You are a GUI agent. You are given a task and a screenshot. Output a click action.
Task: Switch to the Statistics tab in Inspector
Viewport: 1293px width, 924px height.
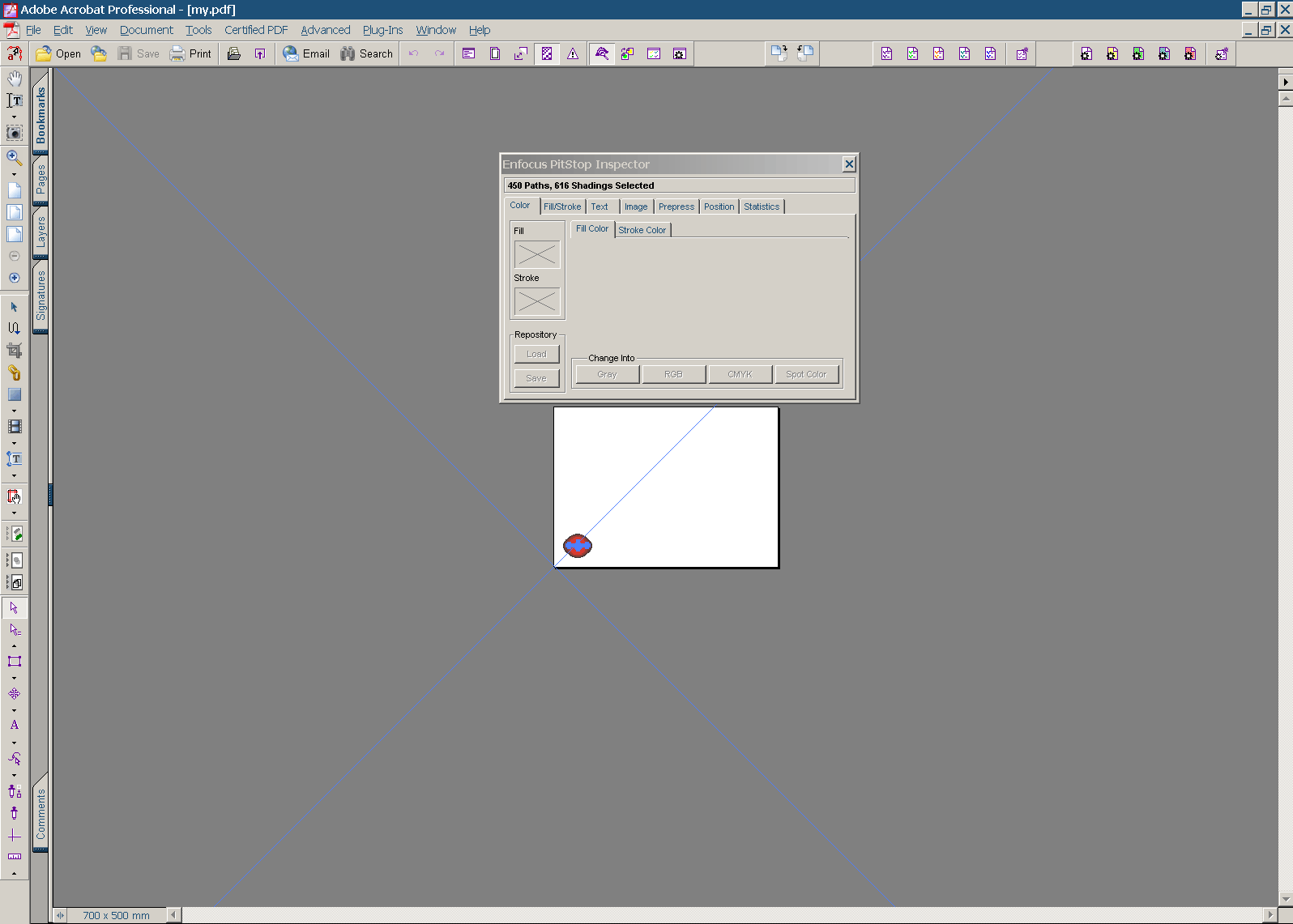[x=762, y=207]
